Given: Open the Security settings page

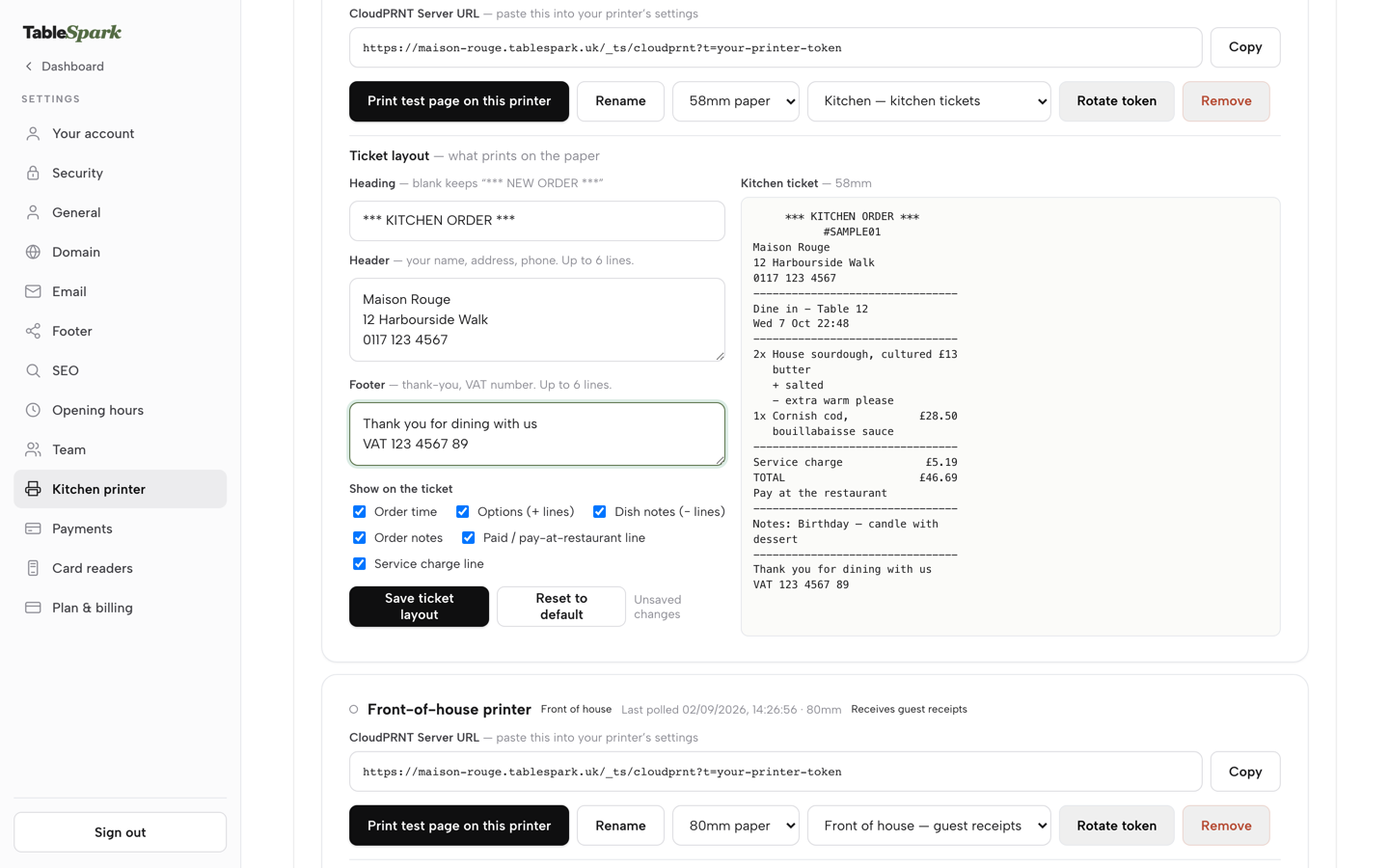Looking at the screenshot, I should [x=120, y=174].
